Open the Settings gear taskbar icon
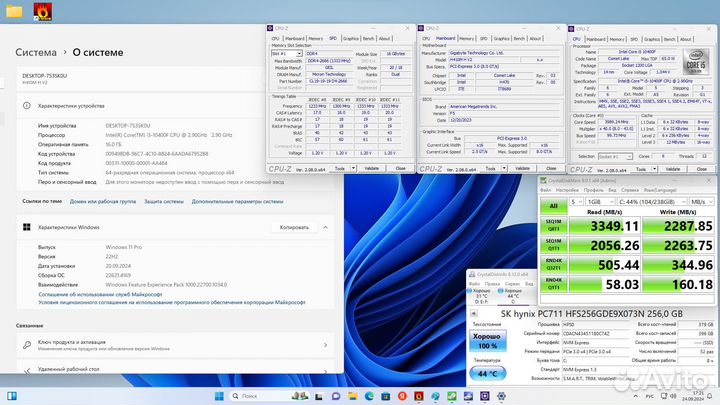The height and width of the screenshot is (405, 720). pos(501,396)
